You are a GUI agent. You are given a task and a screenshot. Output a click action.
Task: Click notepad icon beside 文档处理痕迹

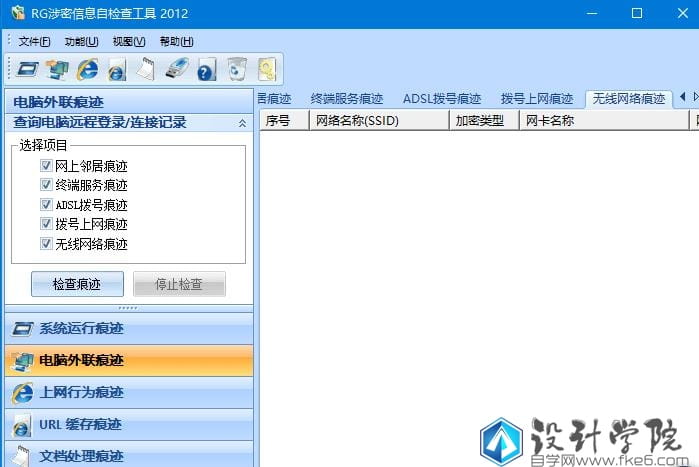click(21, 456)
